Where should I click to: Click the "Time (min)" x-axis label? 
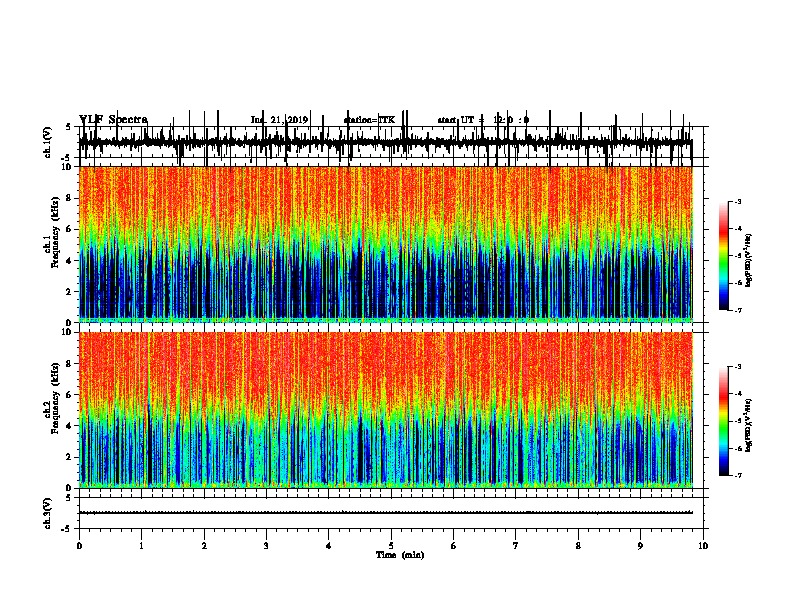pos(400,555)
